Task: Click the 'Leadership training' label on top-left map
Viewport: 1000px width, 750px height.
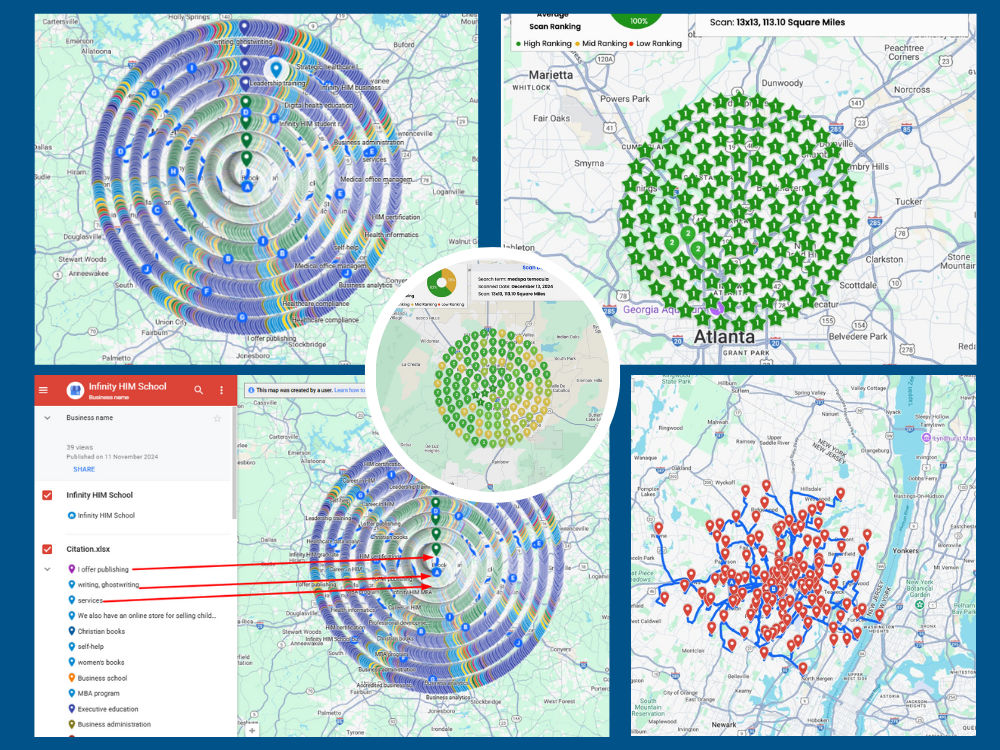Action: point(277,83)
